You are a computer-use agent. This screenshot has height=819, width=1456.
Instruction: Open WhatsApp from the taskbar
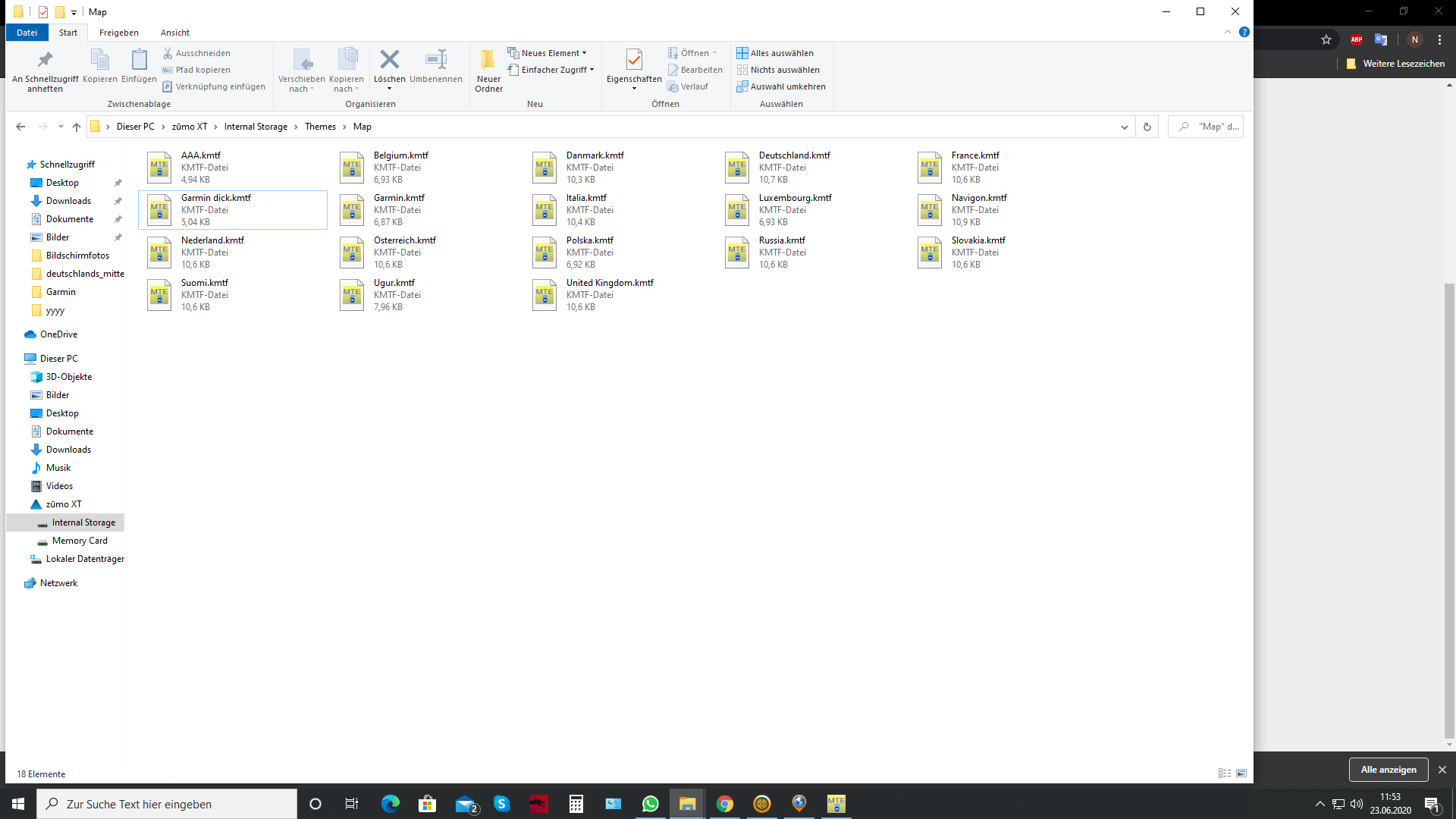point(650,804)
